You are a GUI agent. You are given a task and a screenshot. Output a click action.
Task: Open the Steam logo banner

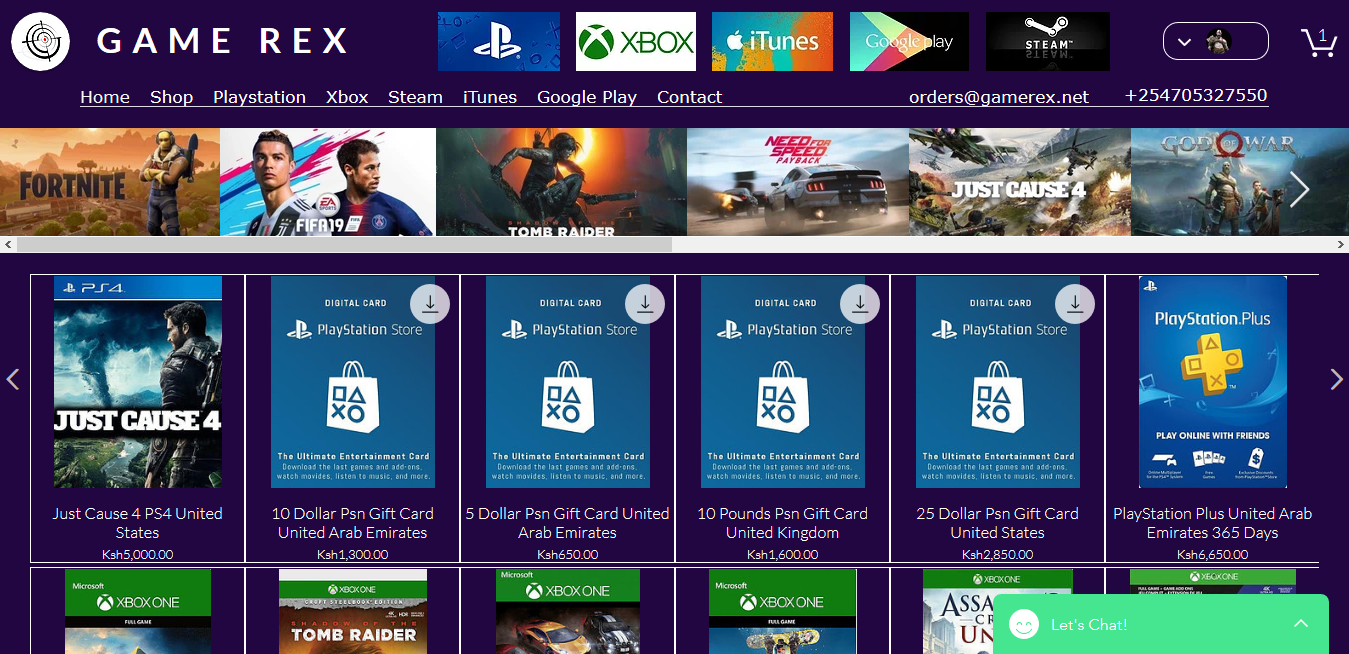point(1048,42)
